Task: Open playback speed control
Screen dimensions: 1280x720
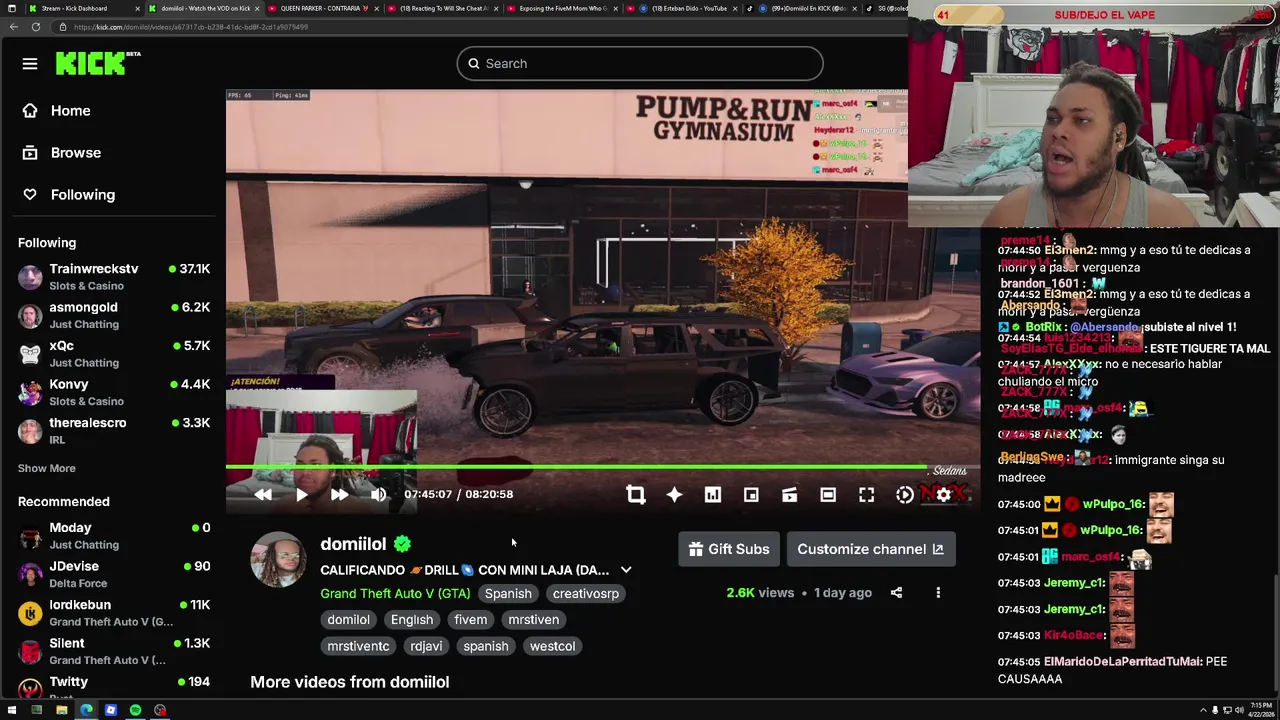Action: click(904, 494)
